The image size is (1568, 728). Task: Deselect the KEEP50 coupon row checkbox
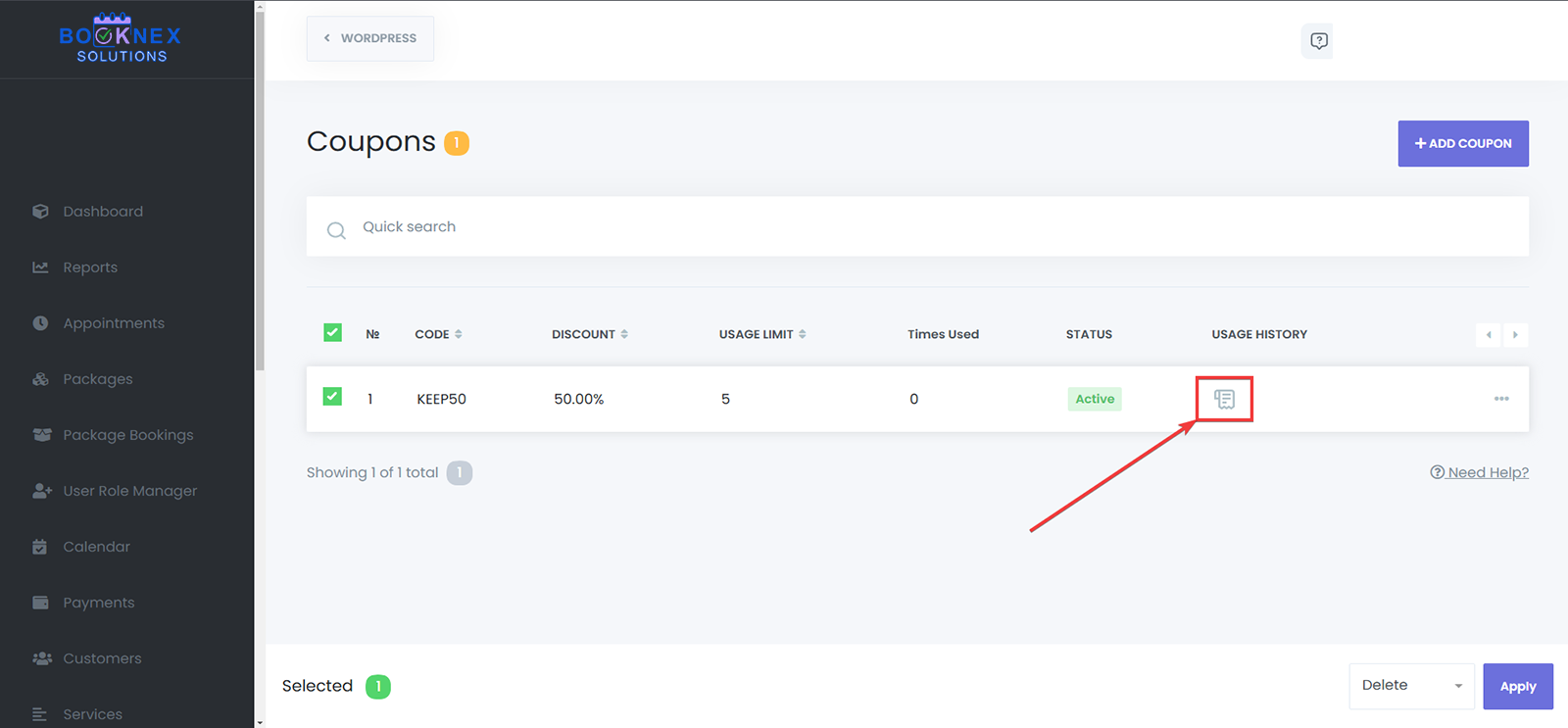tap(333, 397)
